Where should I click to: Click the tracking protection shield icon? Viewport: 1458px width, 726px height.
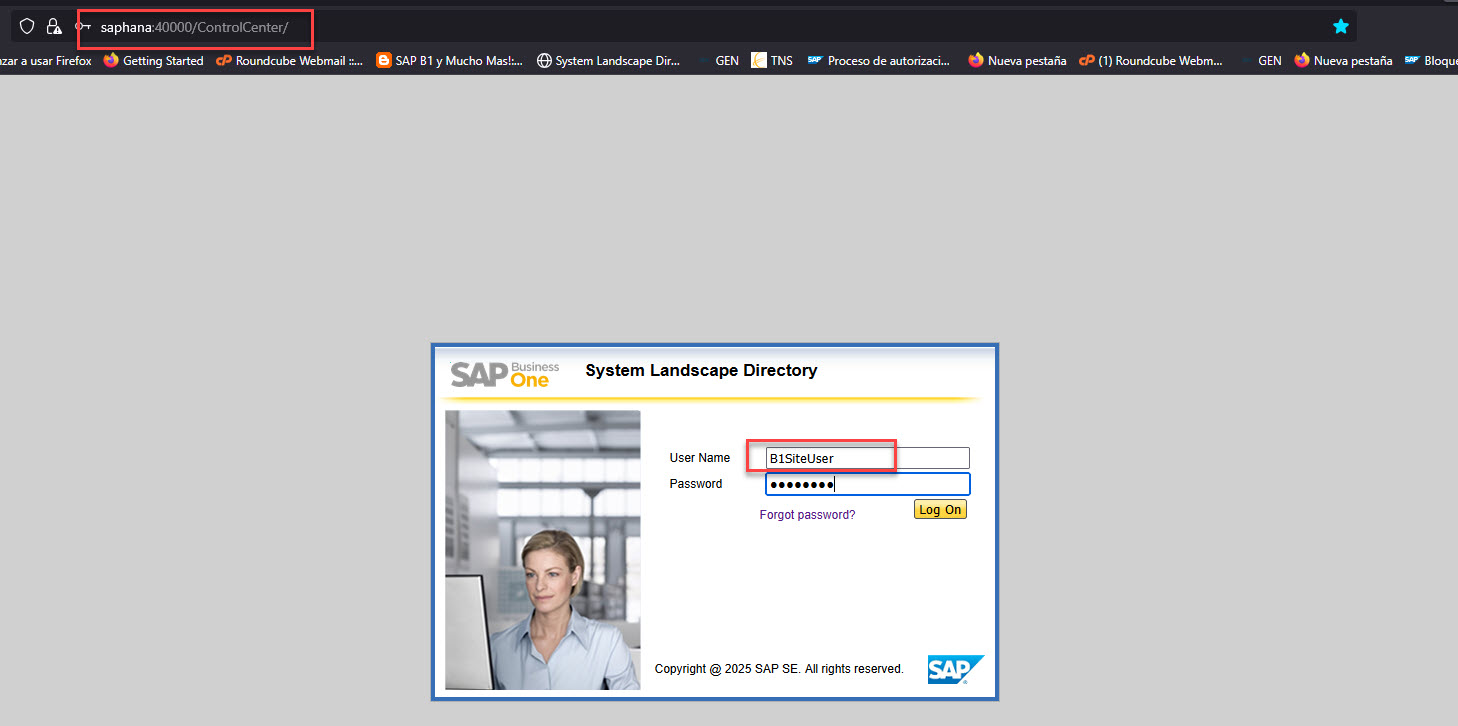coord(27,27)
